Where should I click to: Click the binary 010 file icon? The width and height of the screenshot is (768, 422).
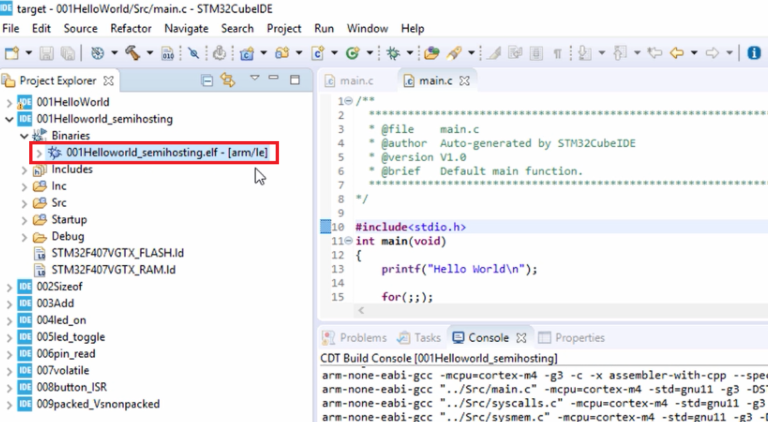tap(168, 53)
